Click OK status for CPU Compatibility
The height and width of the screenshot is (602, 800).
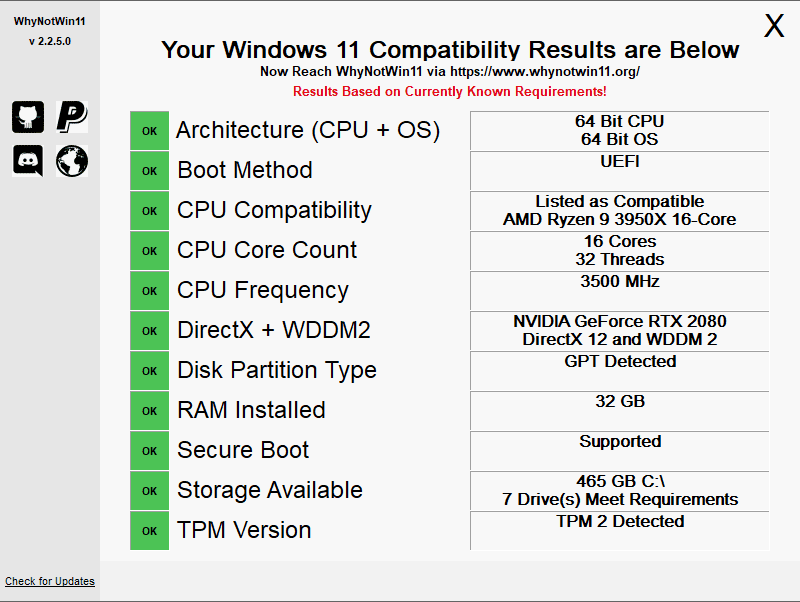point(150,211)
